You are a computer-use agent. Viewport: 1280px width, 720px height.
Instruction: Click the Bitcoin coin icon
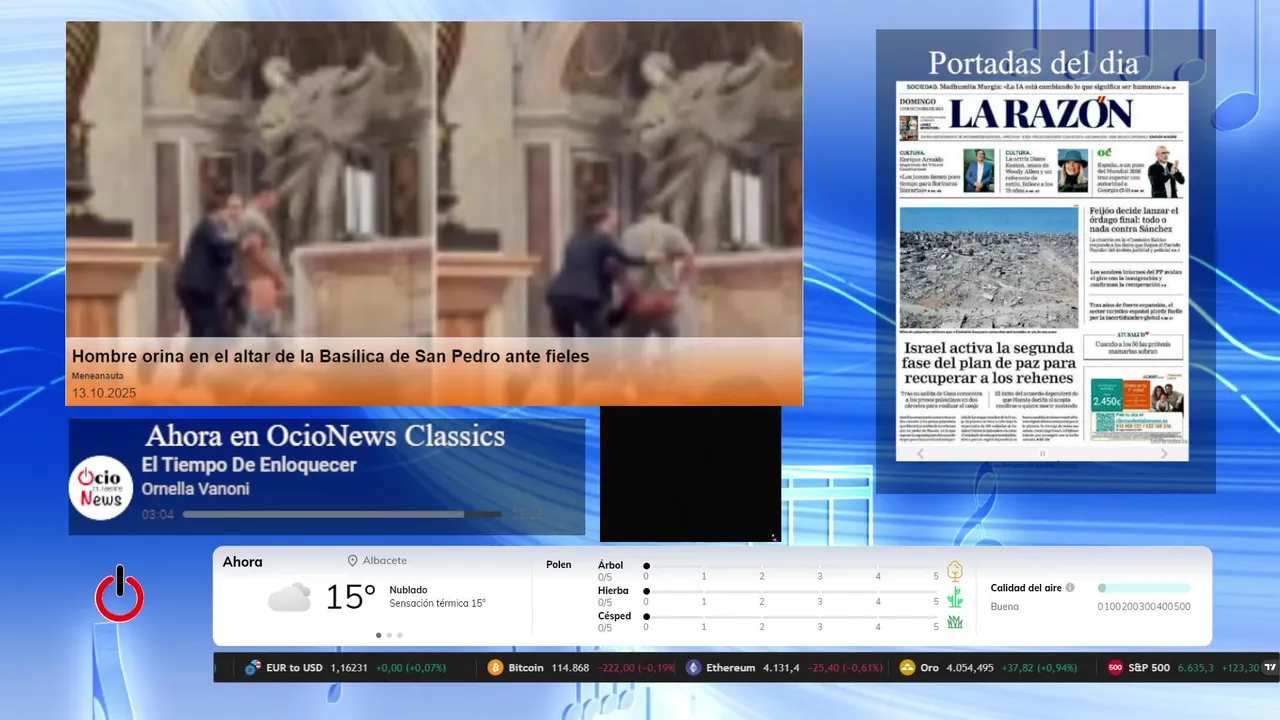point(495,667)
